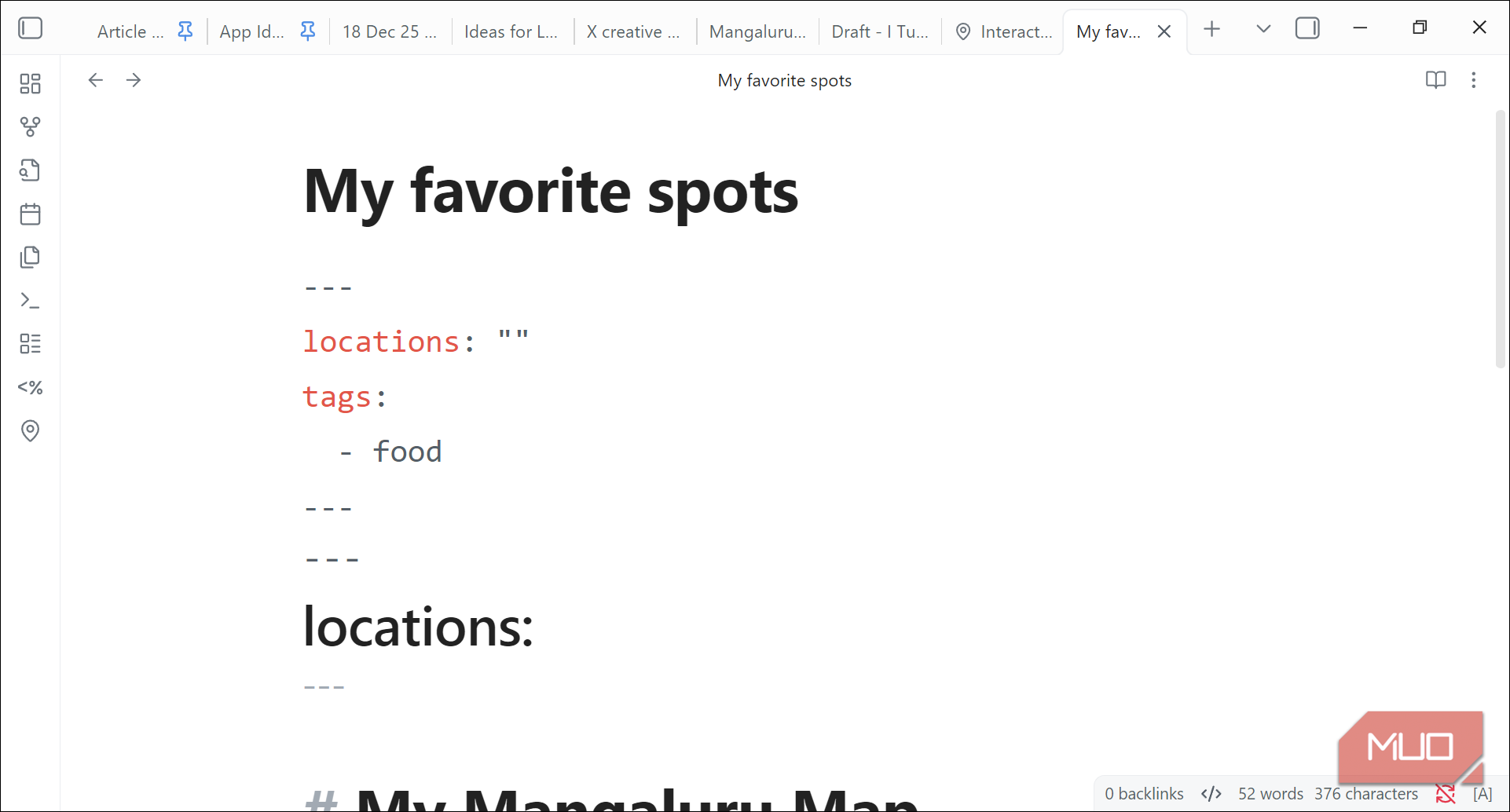1510x812 pixels.
Task: Open a new tab with plus button
Action: [x=1212, y=29]
